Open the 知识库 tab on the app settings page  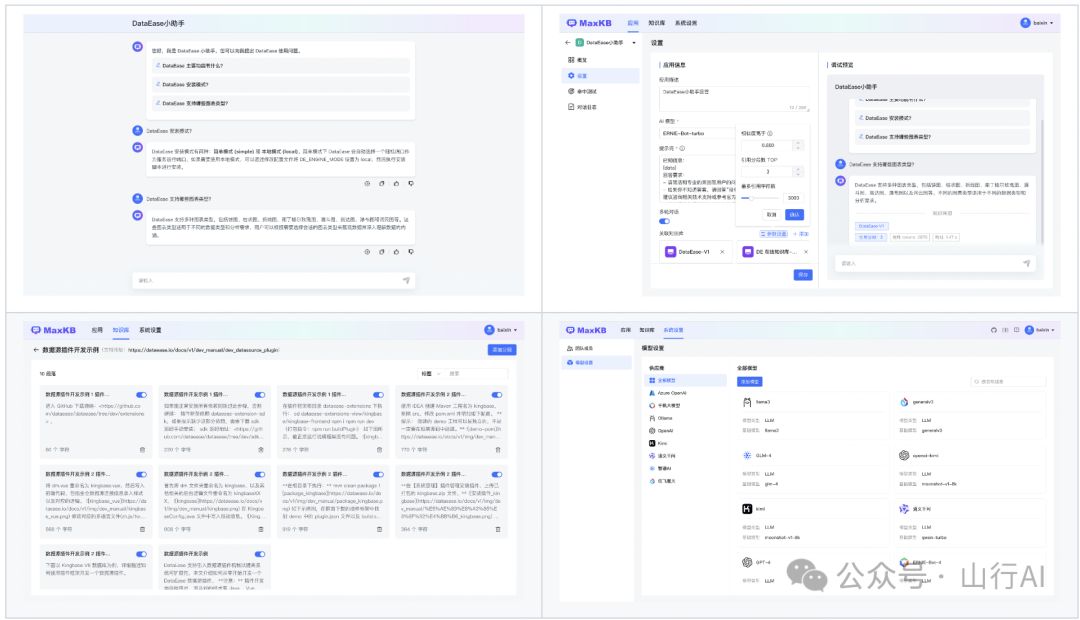coord(656,23)
